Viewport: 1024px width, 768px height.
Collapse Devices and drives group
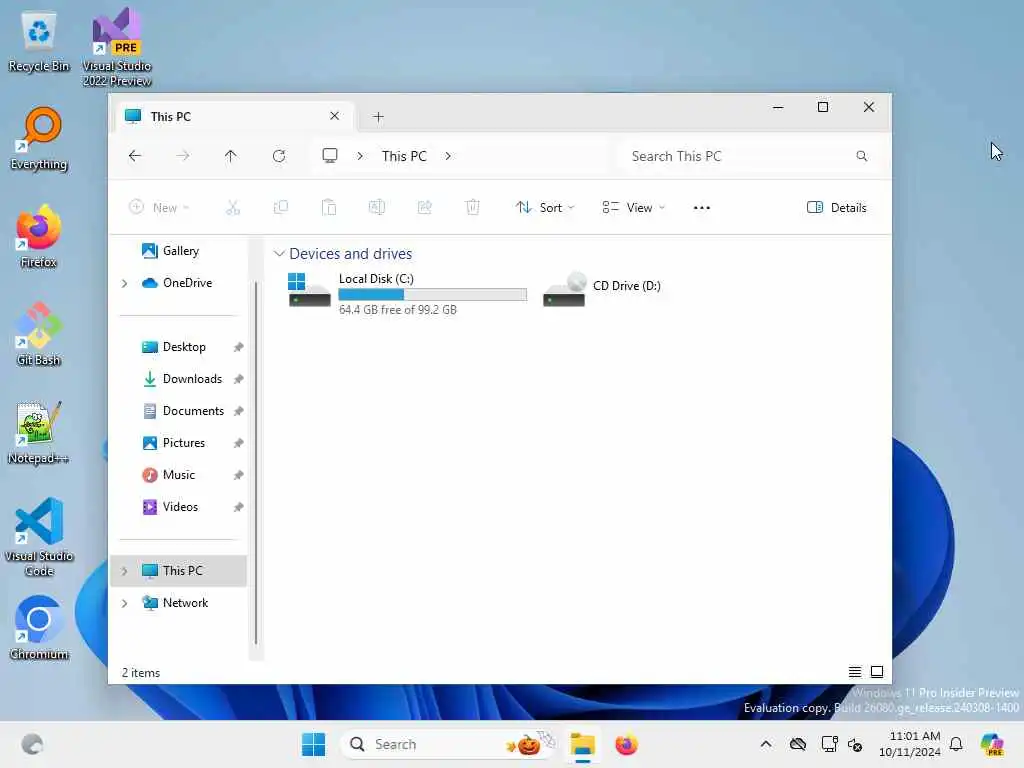[x=279, y=253]
